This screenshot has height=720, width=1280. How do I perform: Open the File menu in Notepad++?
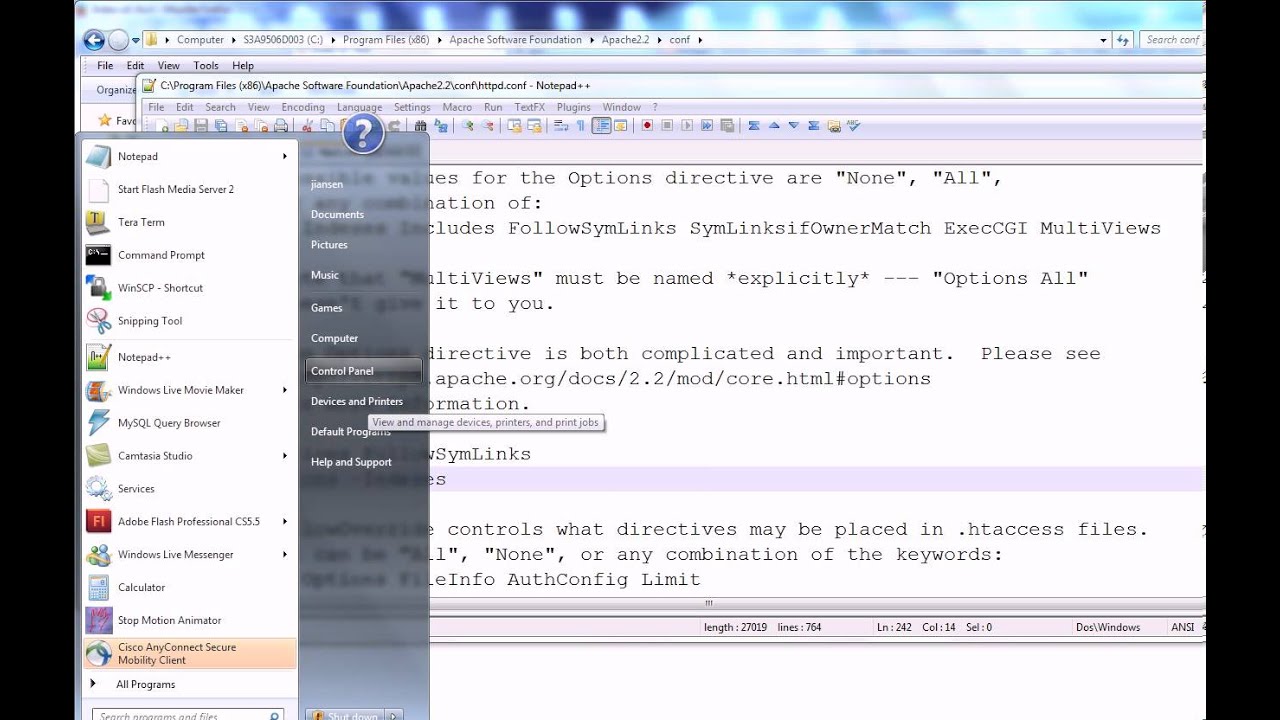(x=156, y=107)
